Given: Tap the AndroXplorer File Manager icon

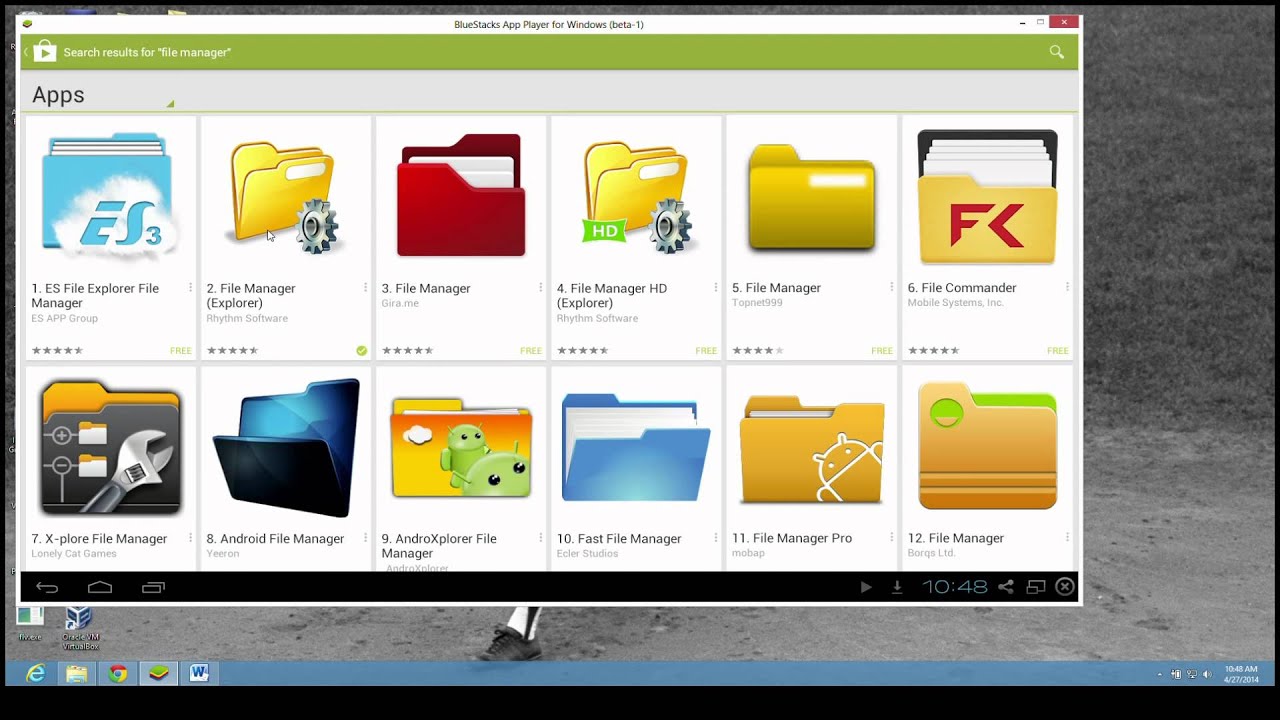Looking at the screenshot, I should (x=461, y=447).
